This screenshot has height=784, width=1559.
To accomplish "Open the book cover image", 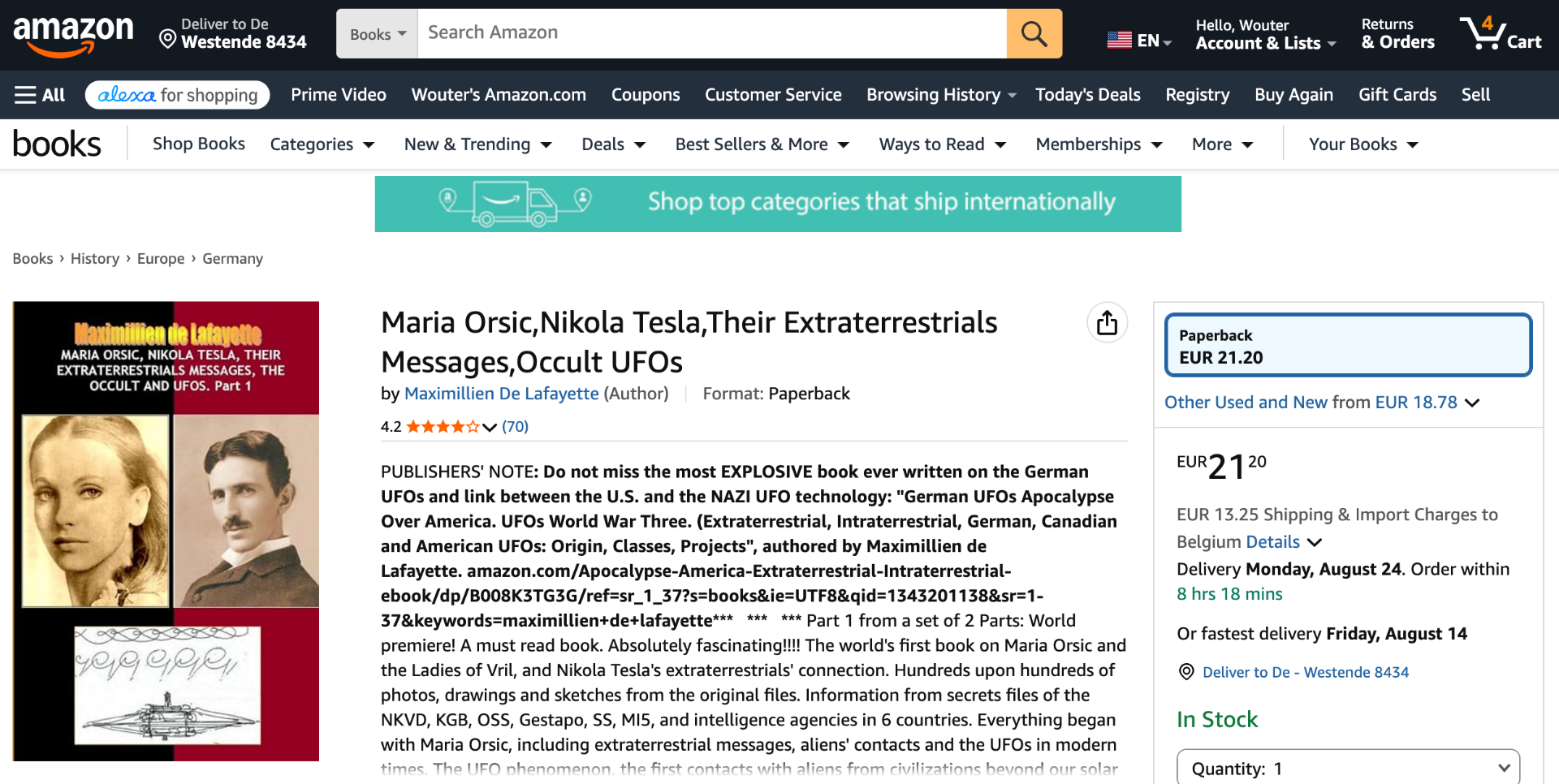I will (166, 532).
